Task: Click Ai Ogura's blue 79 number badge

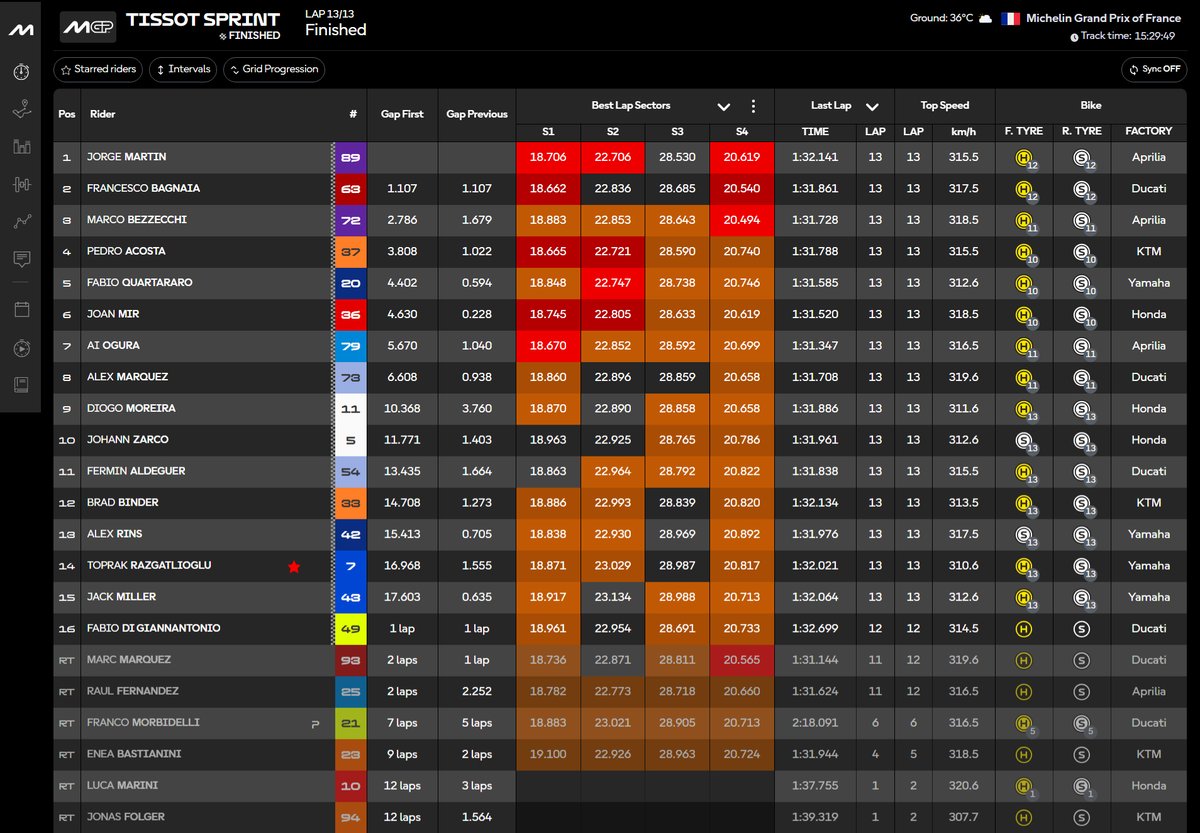Action: tap(352, 346)
